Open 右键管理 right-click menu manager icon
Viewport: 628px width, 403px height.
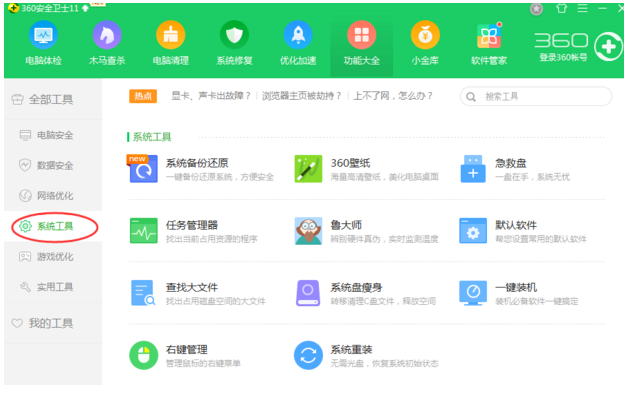144,355
